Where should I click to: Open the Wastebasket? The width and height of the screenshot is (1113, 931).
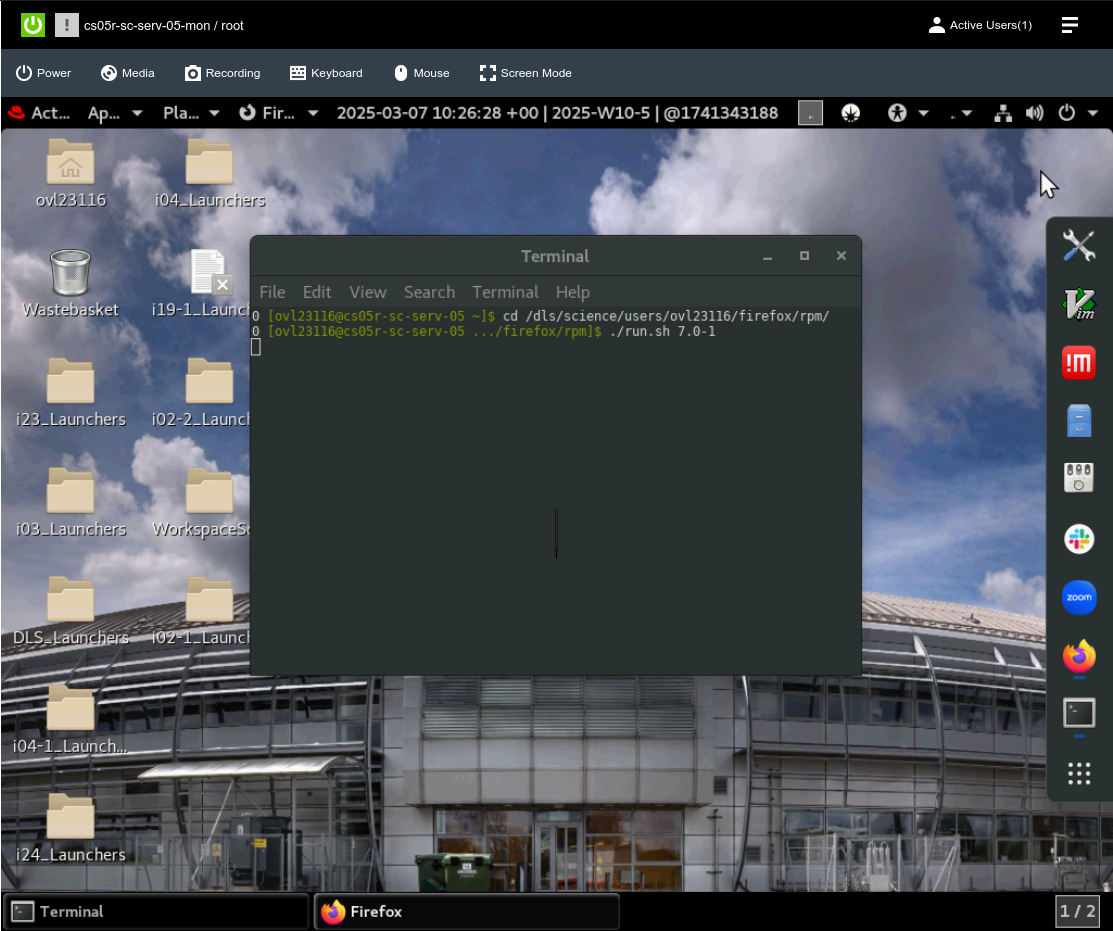coord(70,282)
